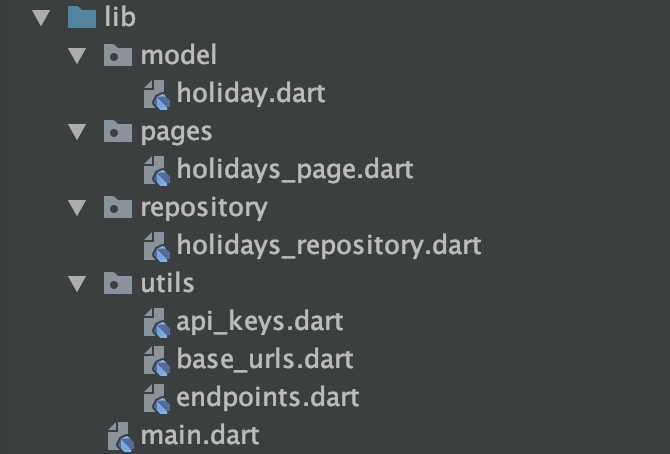This screenshot has height=454, width=670.
Task: Select holidays_repository.dart file name
Action: (329, 246)
